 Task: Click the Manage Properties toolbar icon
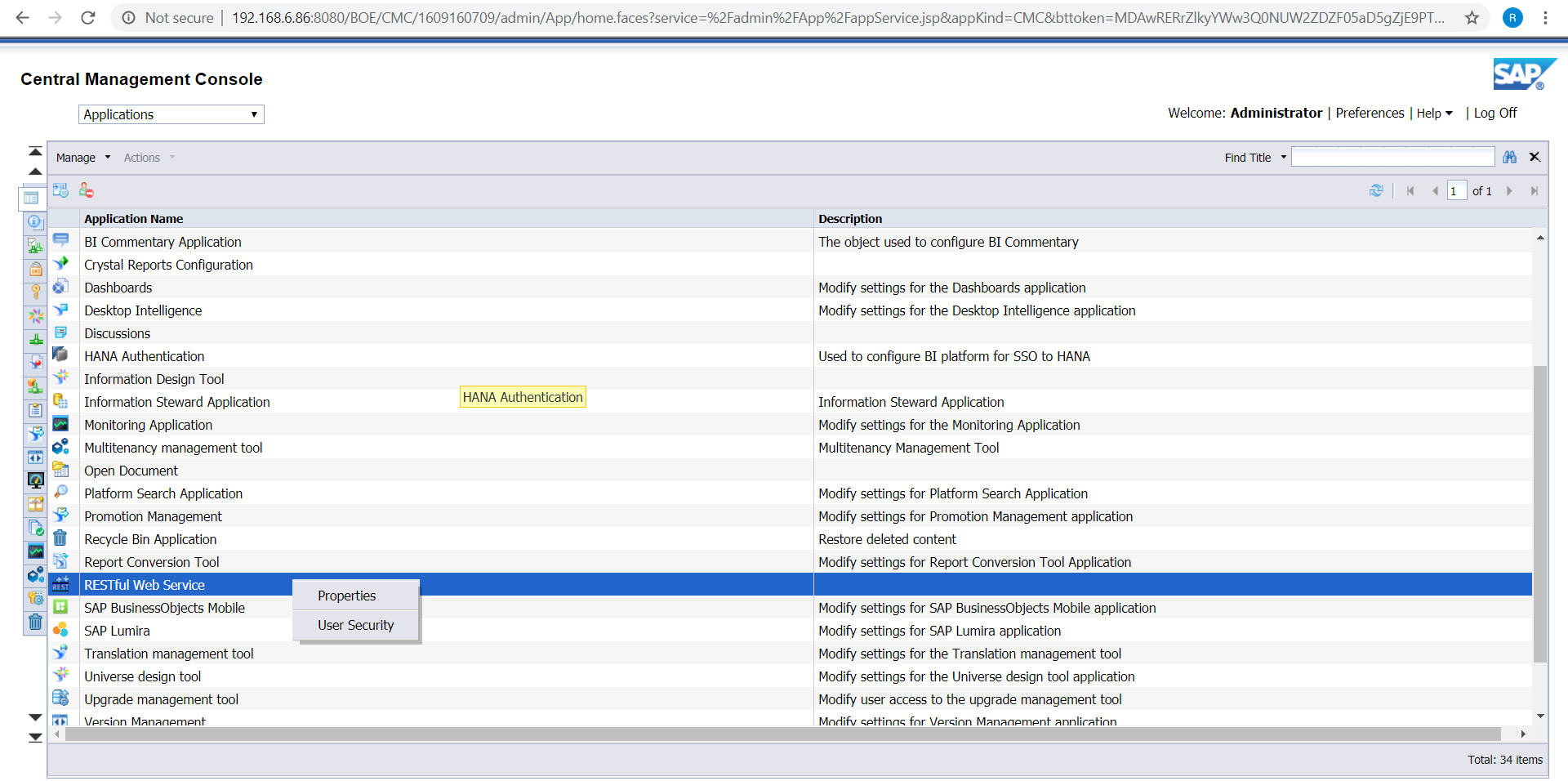point(60,190)
